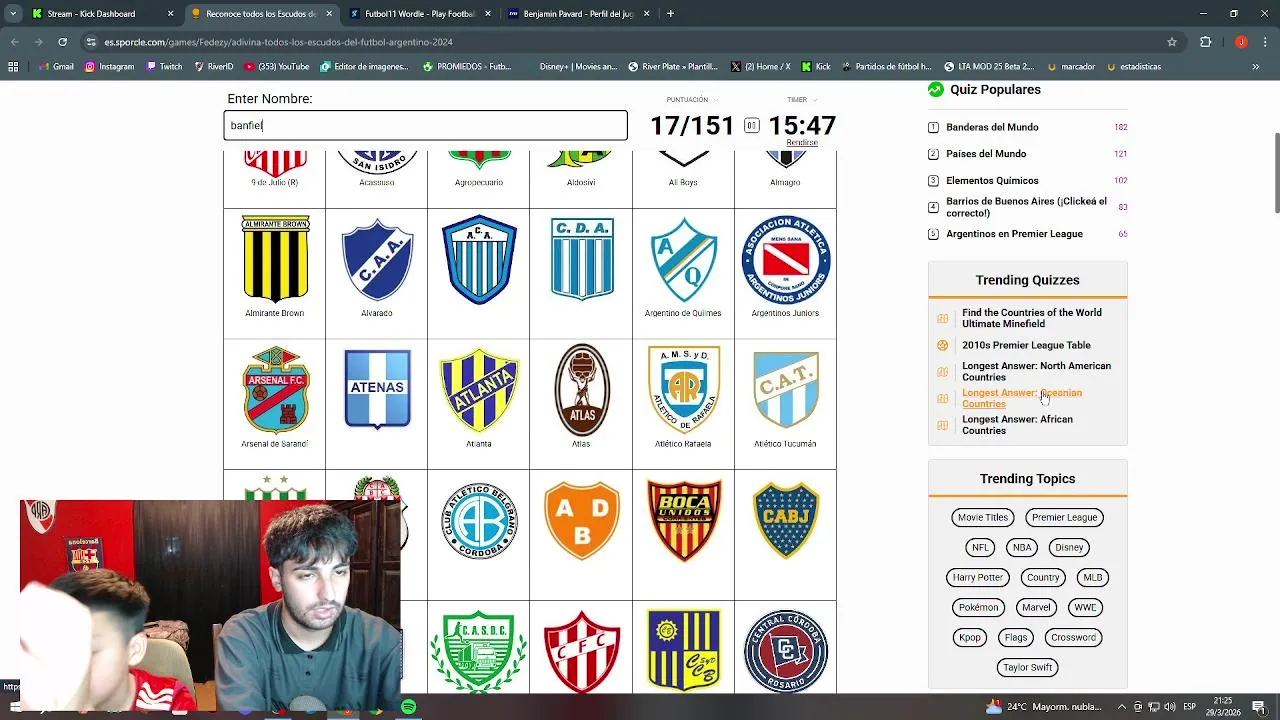The height and width of the screenshot is (720, 1280).
Task: Switch to the Futbol11 Wordle tab
Action: click(418, 14)
